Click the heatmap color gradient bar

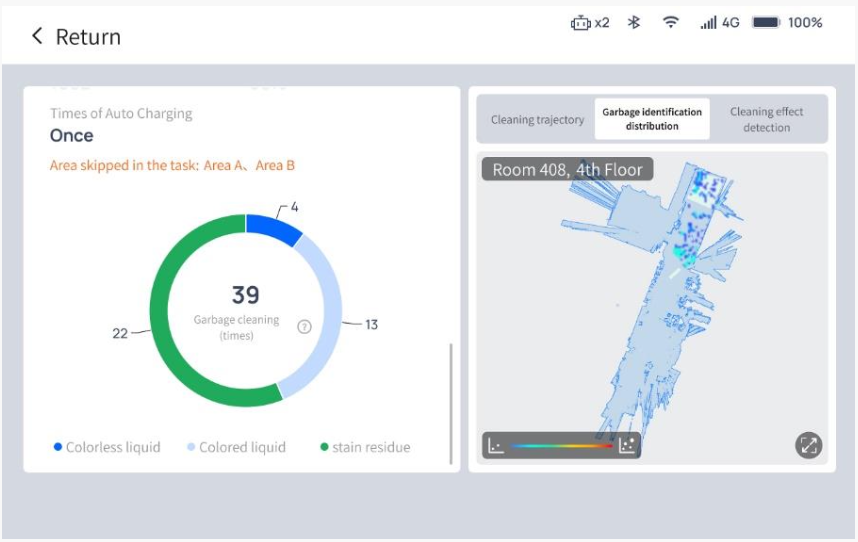coord(561,446)
